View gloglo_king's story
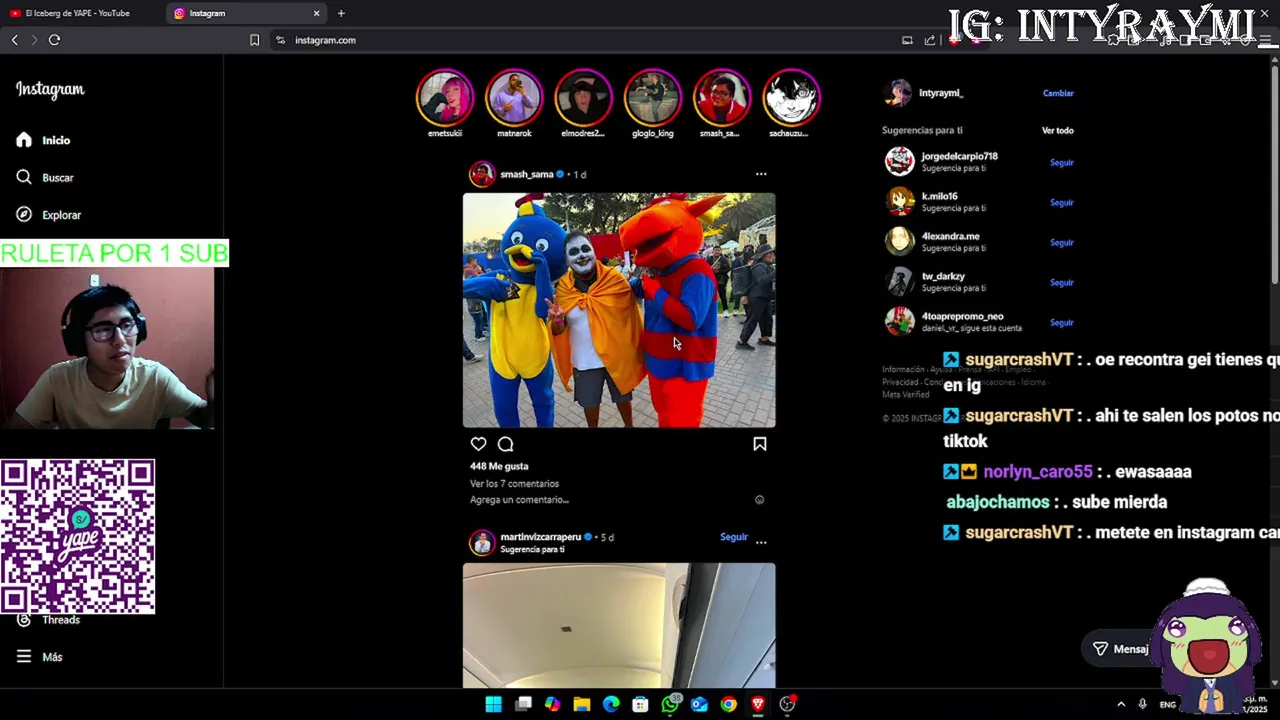Viewport: 1280px width, 720px height. pyautogui.click(x=652, y=97)
